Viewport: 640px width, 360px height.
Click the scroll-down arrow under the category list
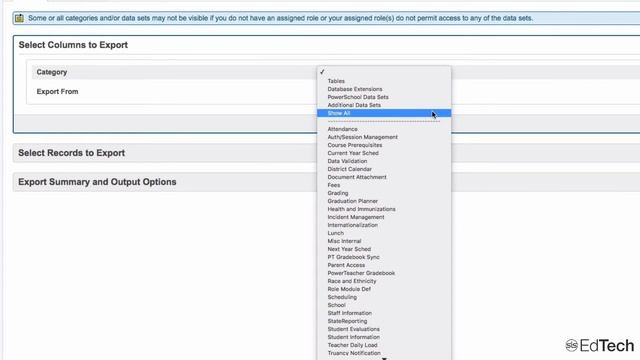tap(384, 358)
